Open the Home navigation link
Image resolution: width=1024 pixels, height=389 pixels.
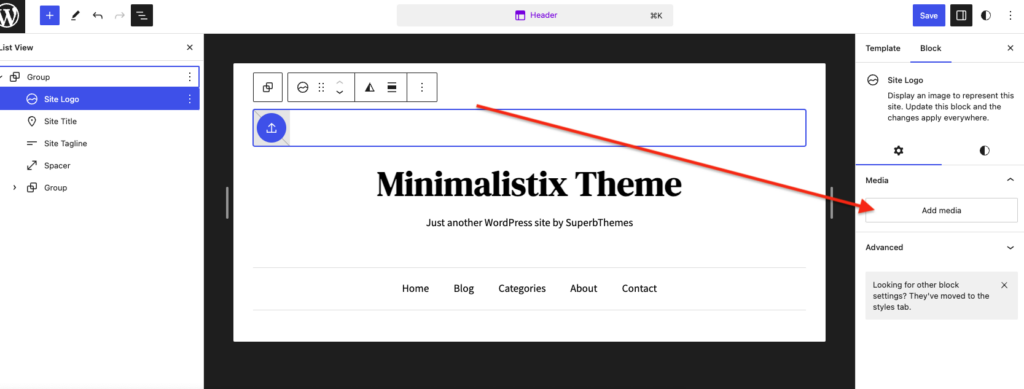coord(415,288)
